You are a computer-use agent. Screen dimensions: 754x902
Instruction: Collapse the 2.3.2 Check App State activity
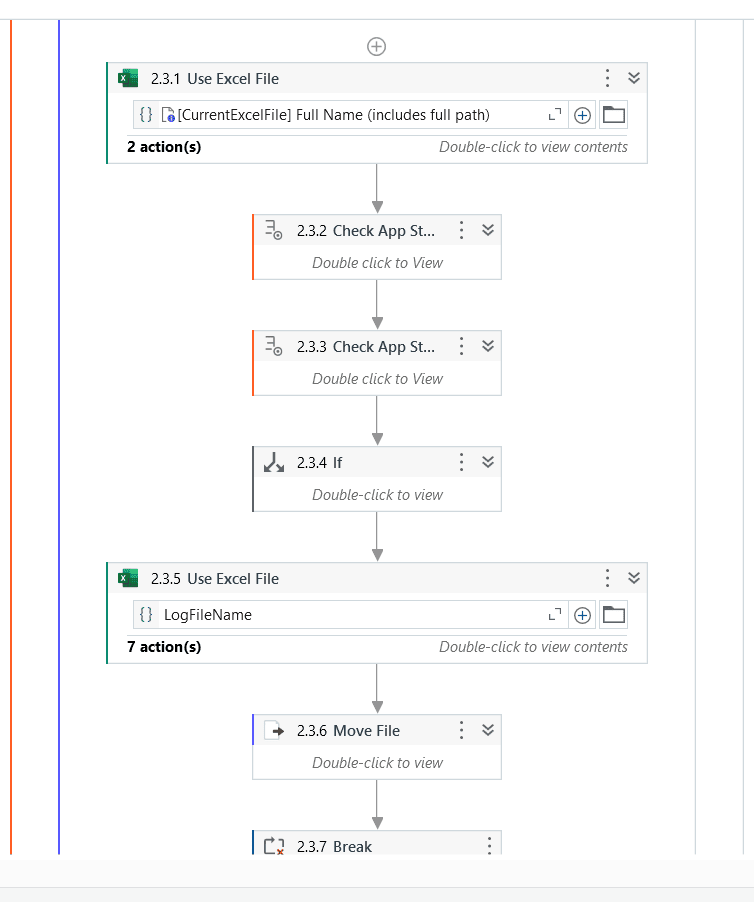[488, 230]
